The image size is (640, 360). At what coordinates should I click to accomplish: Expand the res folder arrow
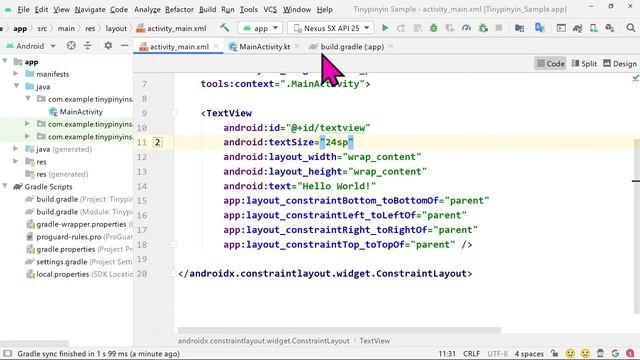(16, 161)
